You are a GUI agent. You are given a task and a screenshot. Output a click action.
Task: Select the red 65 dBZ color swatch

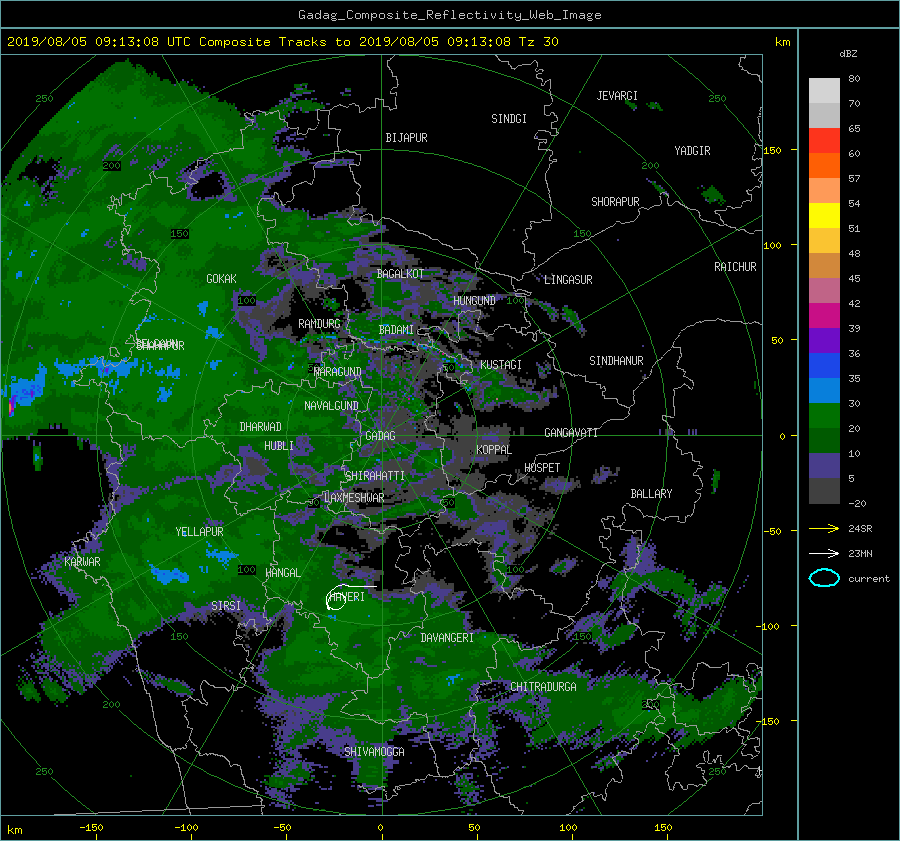coord(824,140)
